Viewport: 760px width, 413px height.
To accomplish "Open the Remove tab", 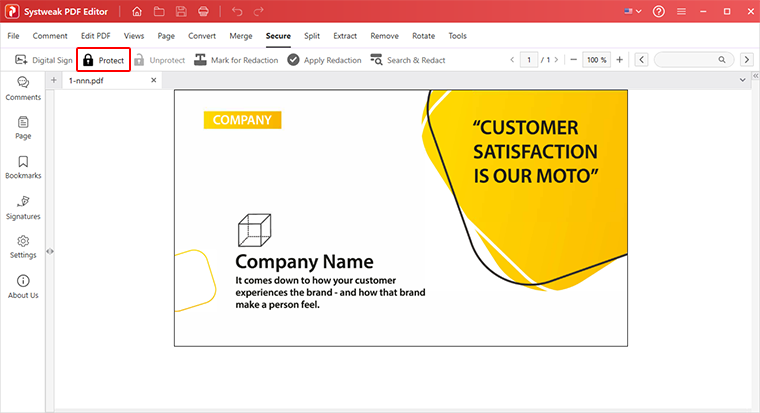I will 384,36.
